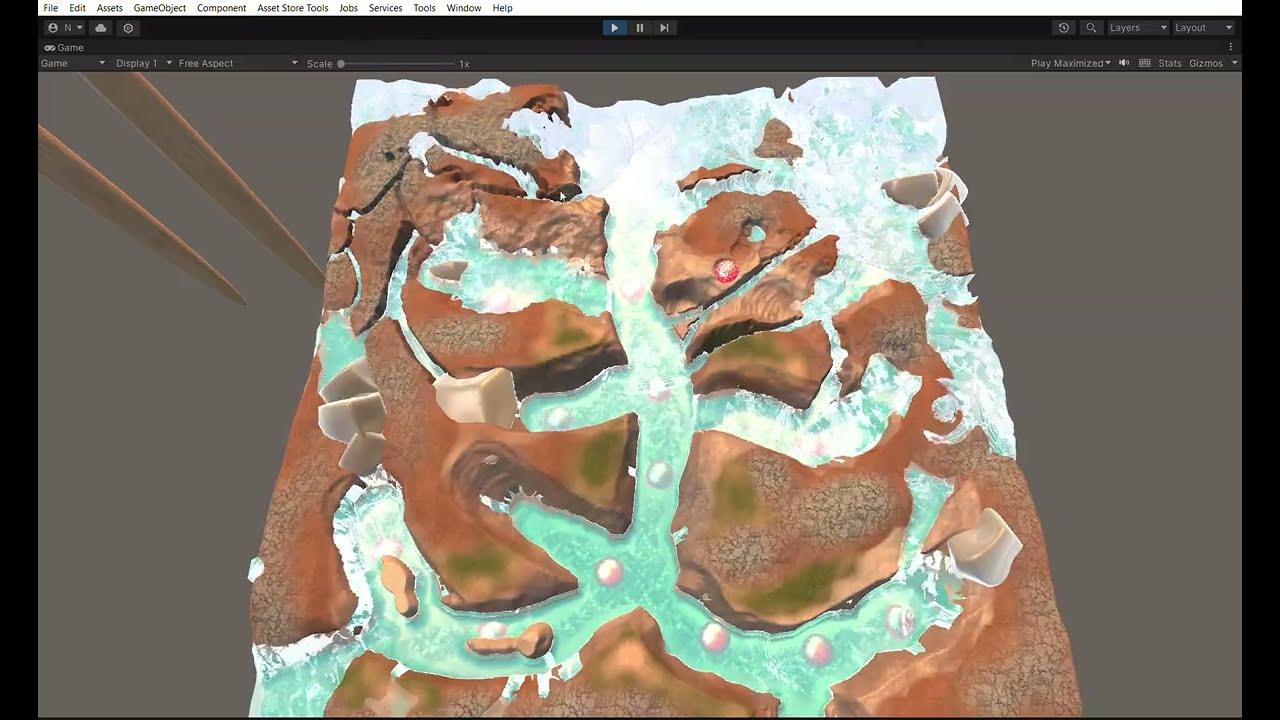Image resolution: width=1280 pixels, height=720 pixels.
Task: Open the Layout dropdown
Action: (x=1203, y=28)
